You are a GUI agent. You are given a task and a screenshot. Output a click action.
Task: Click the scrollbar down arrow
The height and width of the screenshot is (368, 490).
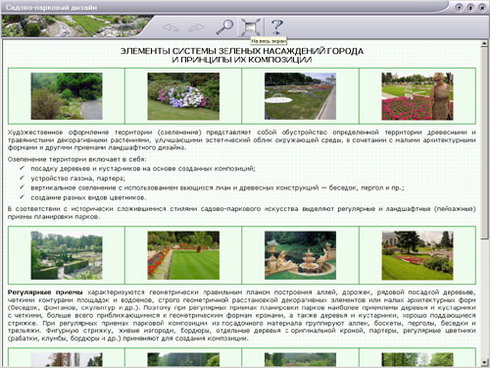[484, 362]
